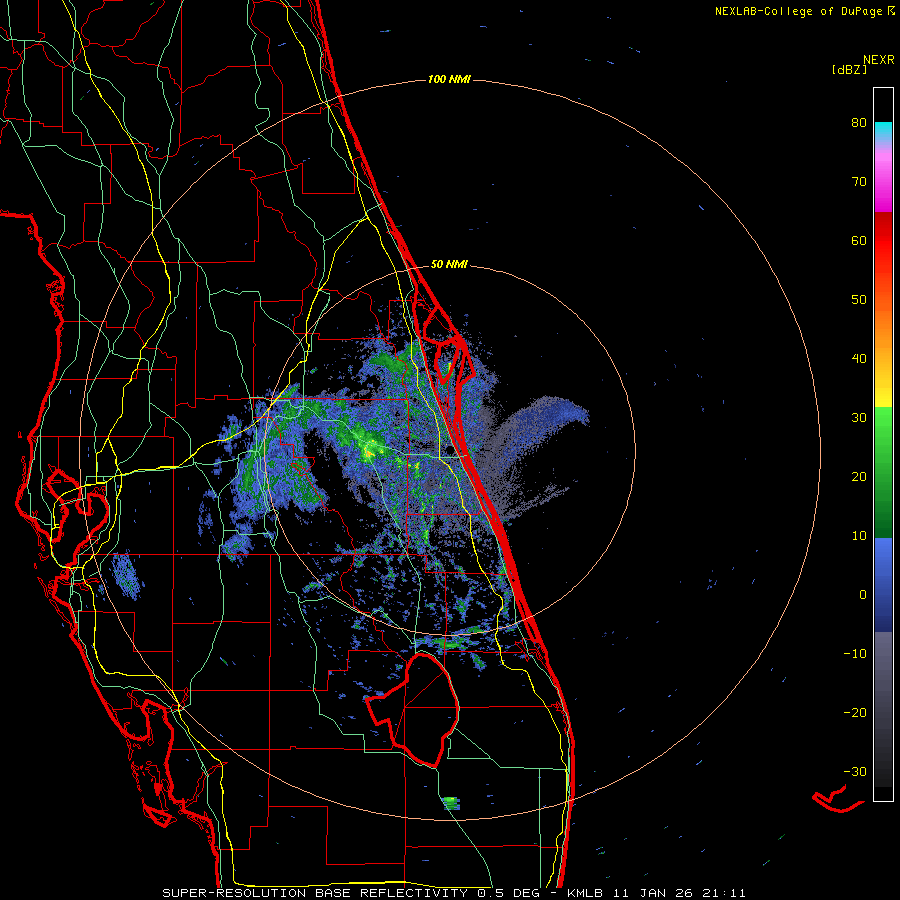Click the -10 value on the dBZ scale
The image size is (900, 900).
tap(855, 654)
